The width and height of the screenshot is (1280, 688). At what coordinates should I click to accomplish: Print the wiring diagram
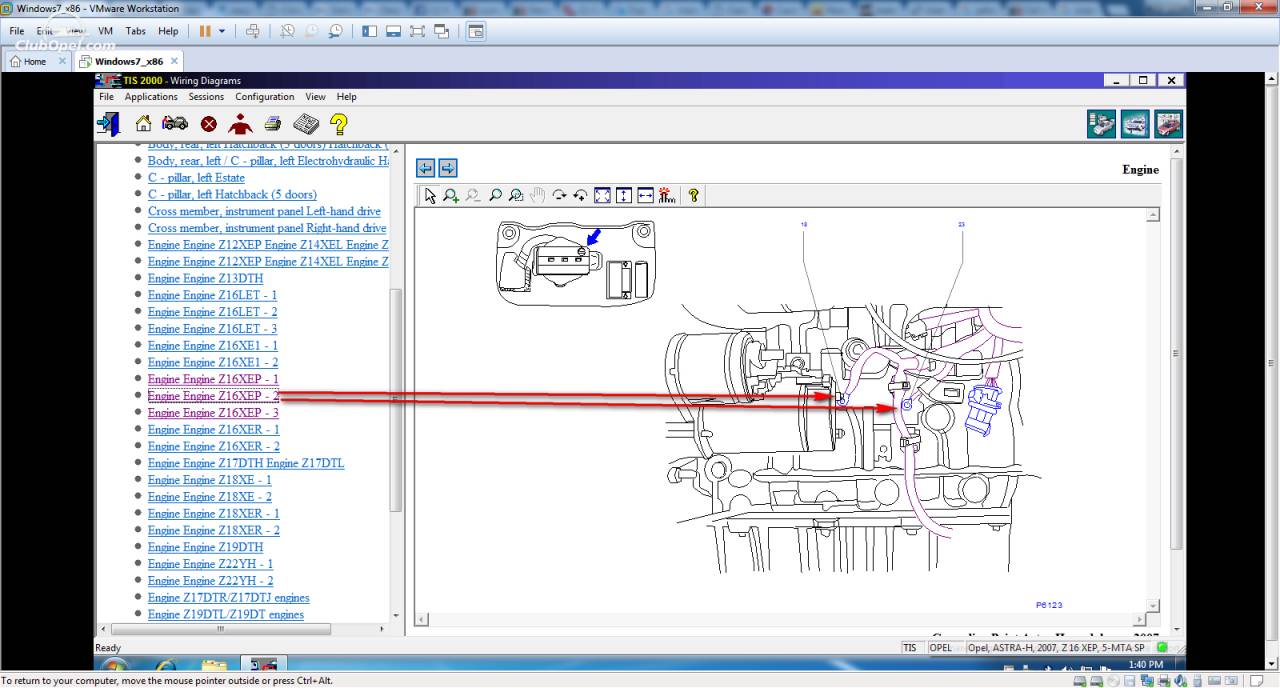tap(273, 124)
